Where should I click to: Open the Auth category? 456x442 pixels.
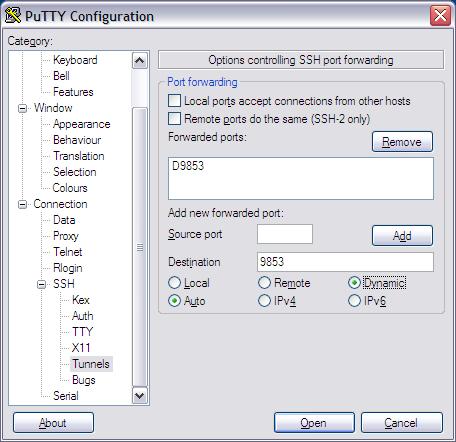[x=83, y=316]
